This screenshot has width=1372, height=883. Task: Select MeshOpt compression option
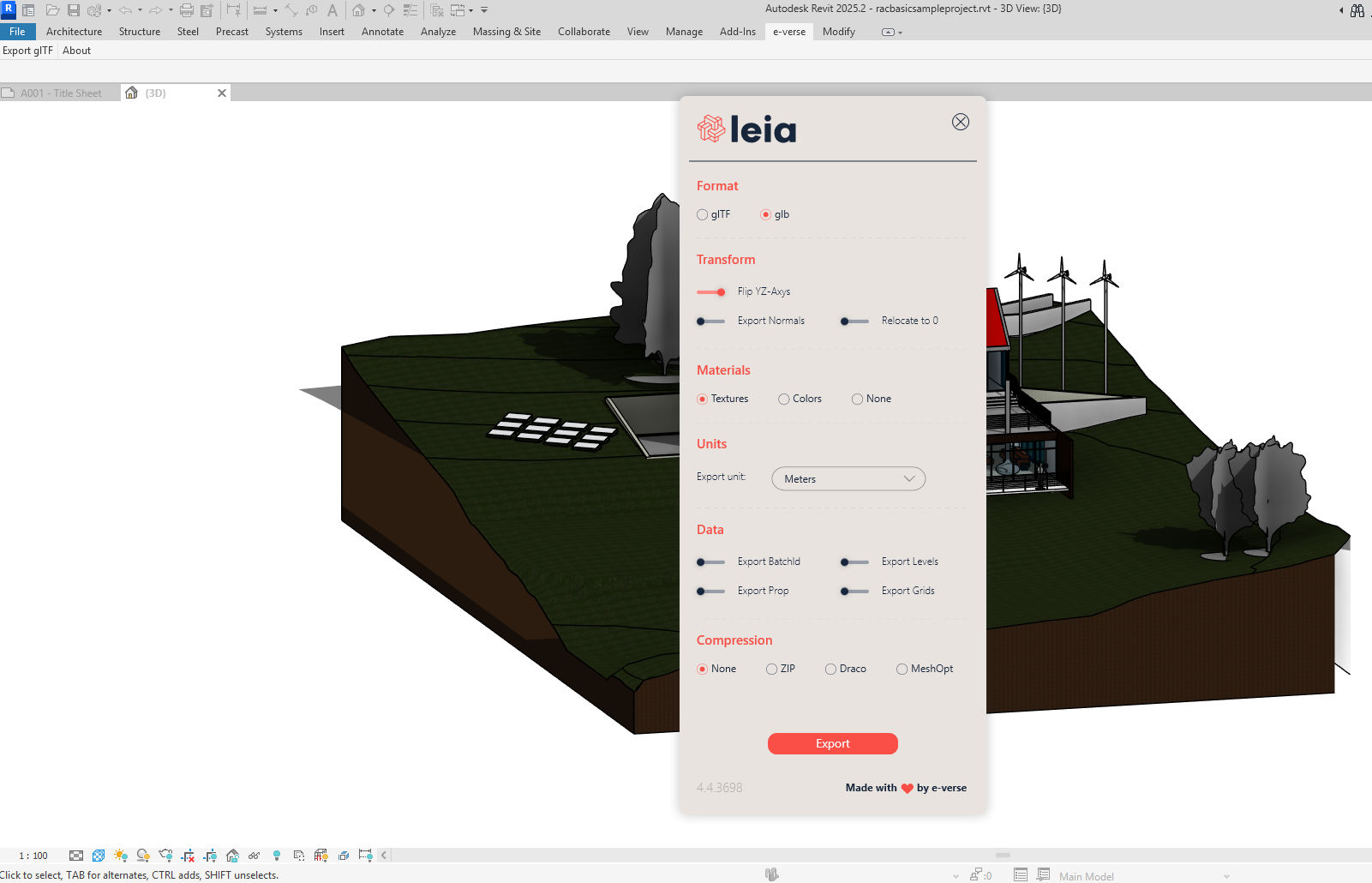point(902,669)
